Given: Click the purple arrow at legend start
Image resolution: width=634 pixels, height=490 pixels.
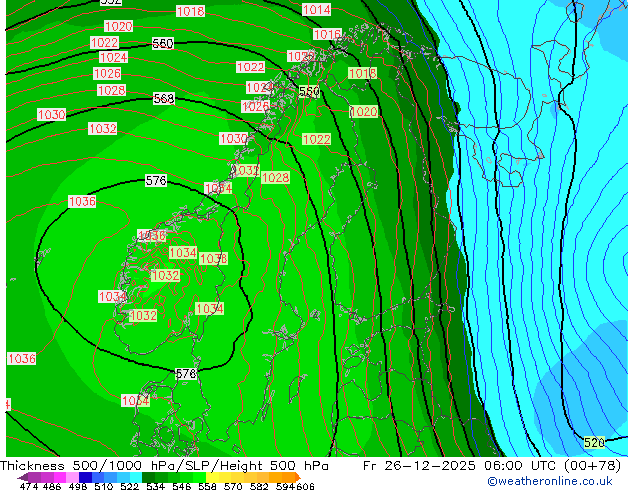Looking at the screenshot, I should point(23,477).
